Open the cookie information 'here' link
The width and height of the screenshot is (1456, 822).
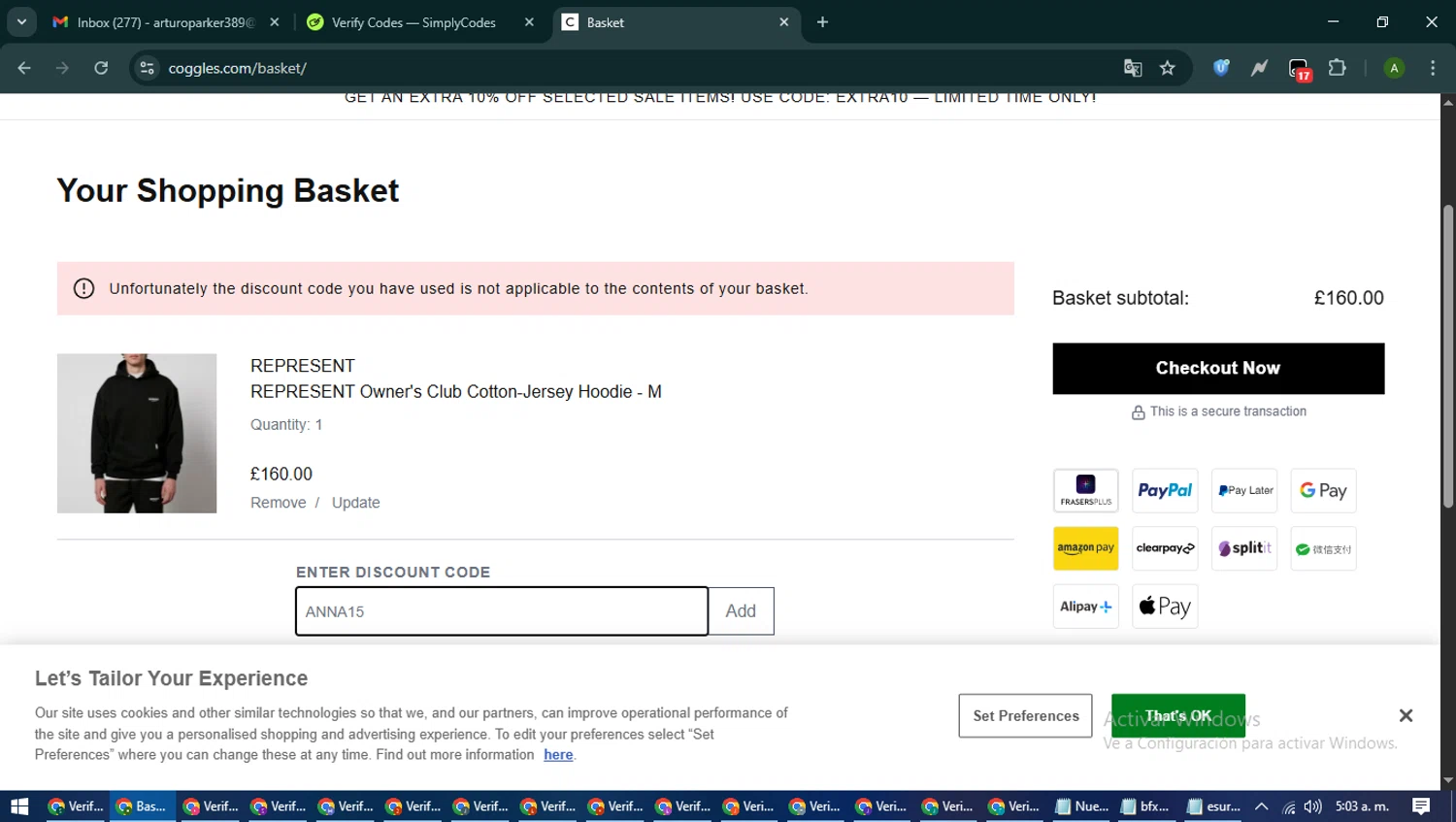pos(558,755)
